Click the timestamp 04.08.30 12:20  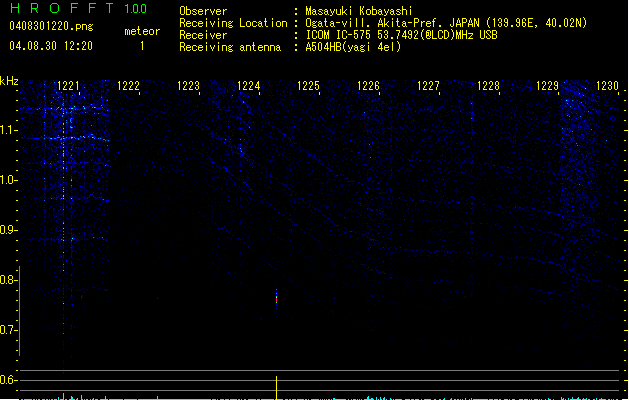51,46
